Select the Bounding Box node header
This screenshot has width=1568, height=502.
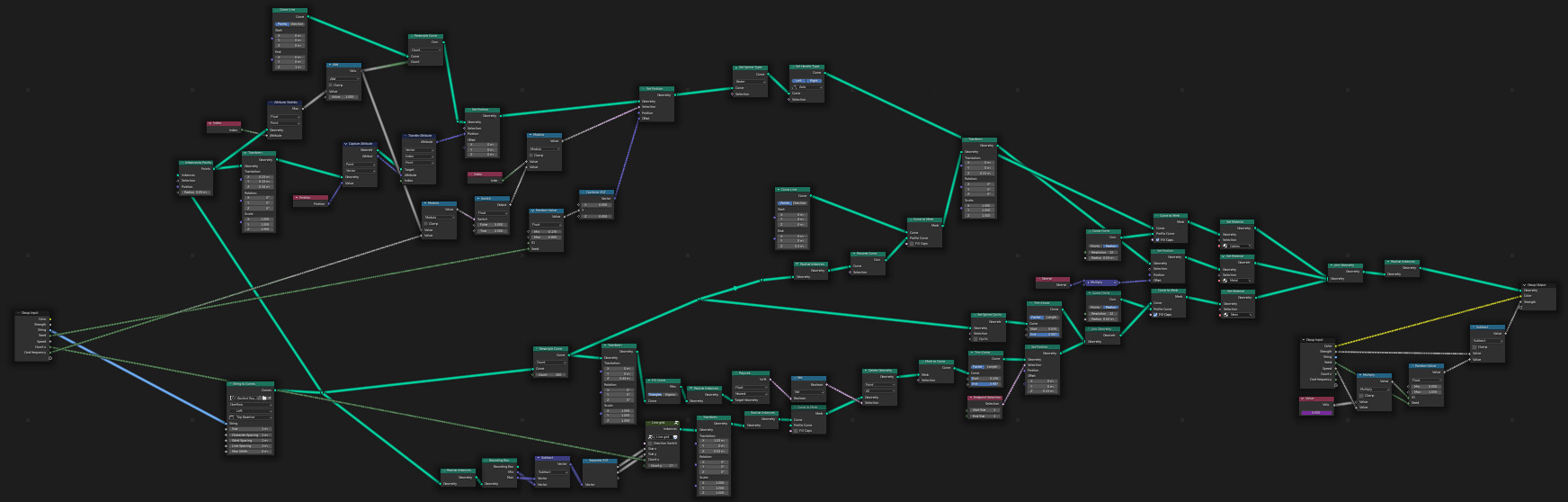499,461
